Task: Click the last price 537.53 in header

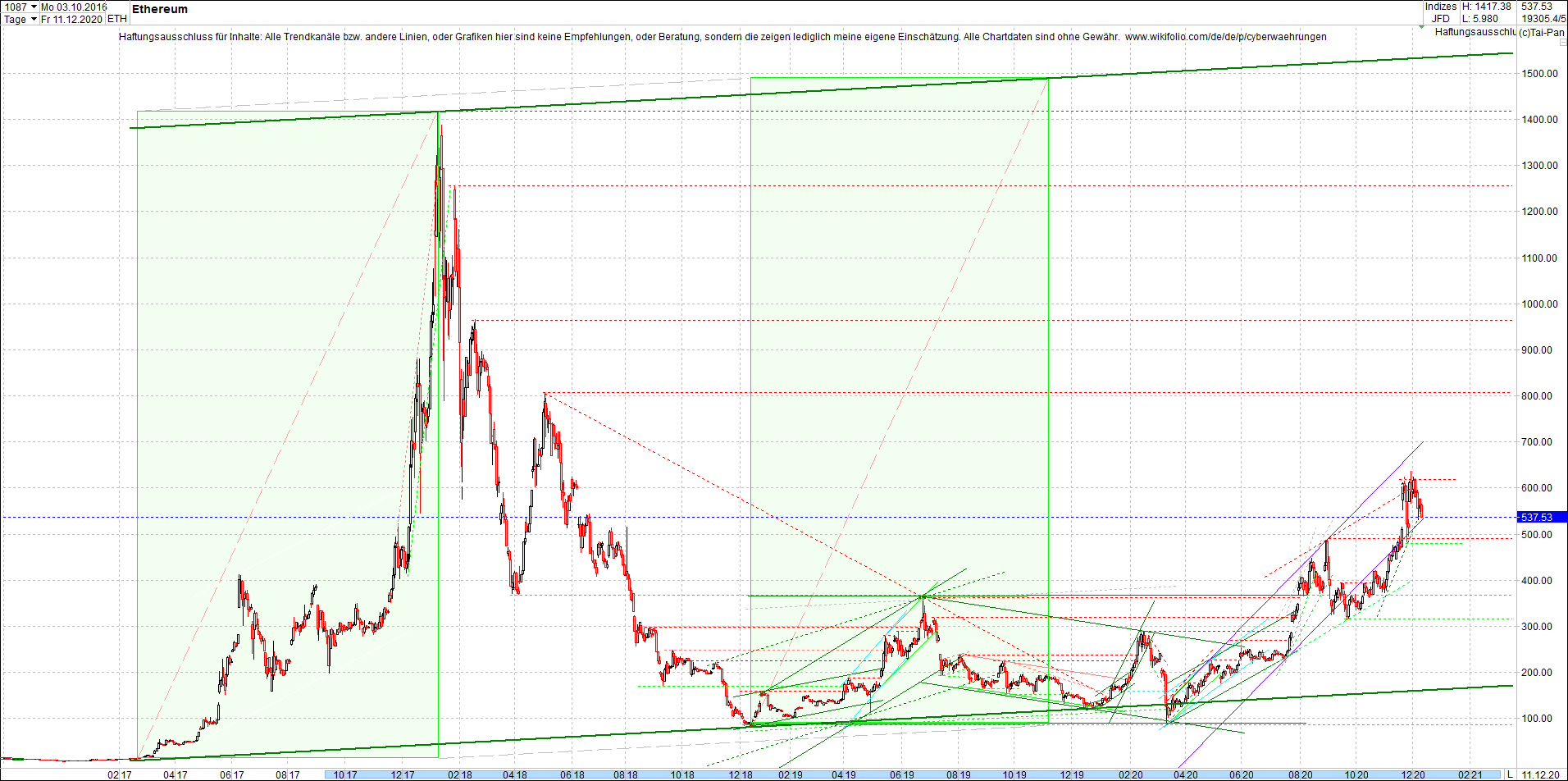Action: pyautogui.click(x=1537, y=7)
